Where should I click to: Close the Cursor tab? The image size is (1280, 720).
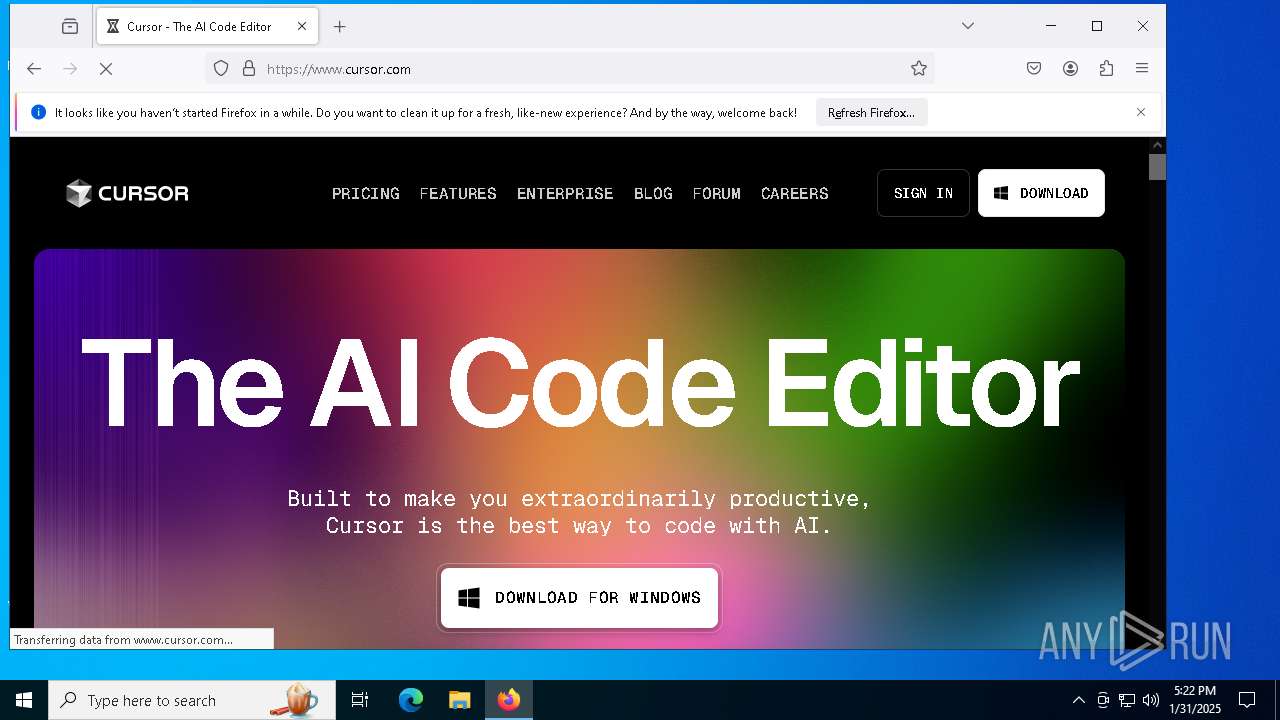tap(302, 27)
